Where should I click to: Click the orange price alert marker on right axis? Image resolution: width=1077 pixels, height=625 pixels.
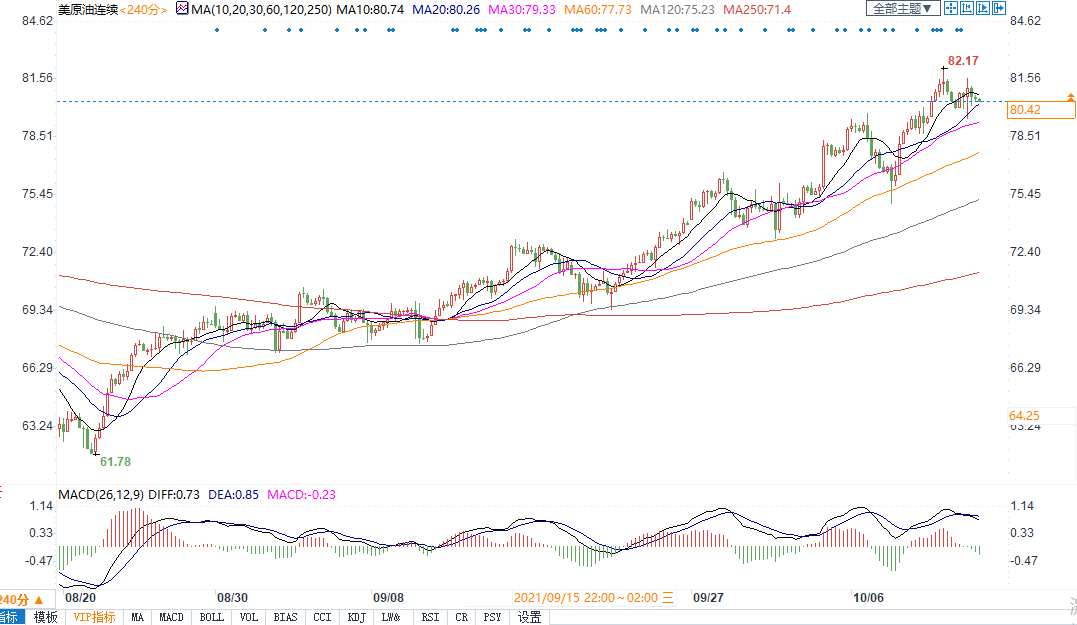tap(1070, 97)
